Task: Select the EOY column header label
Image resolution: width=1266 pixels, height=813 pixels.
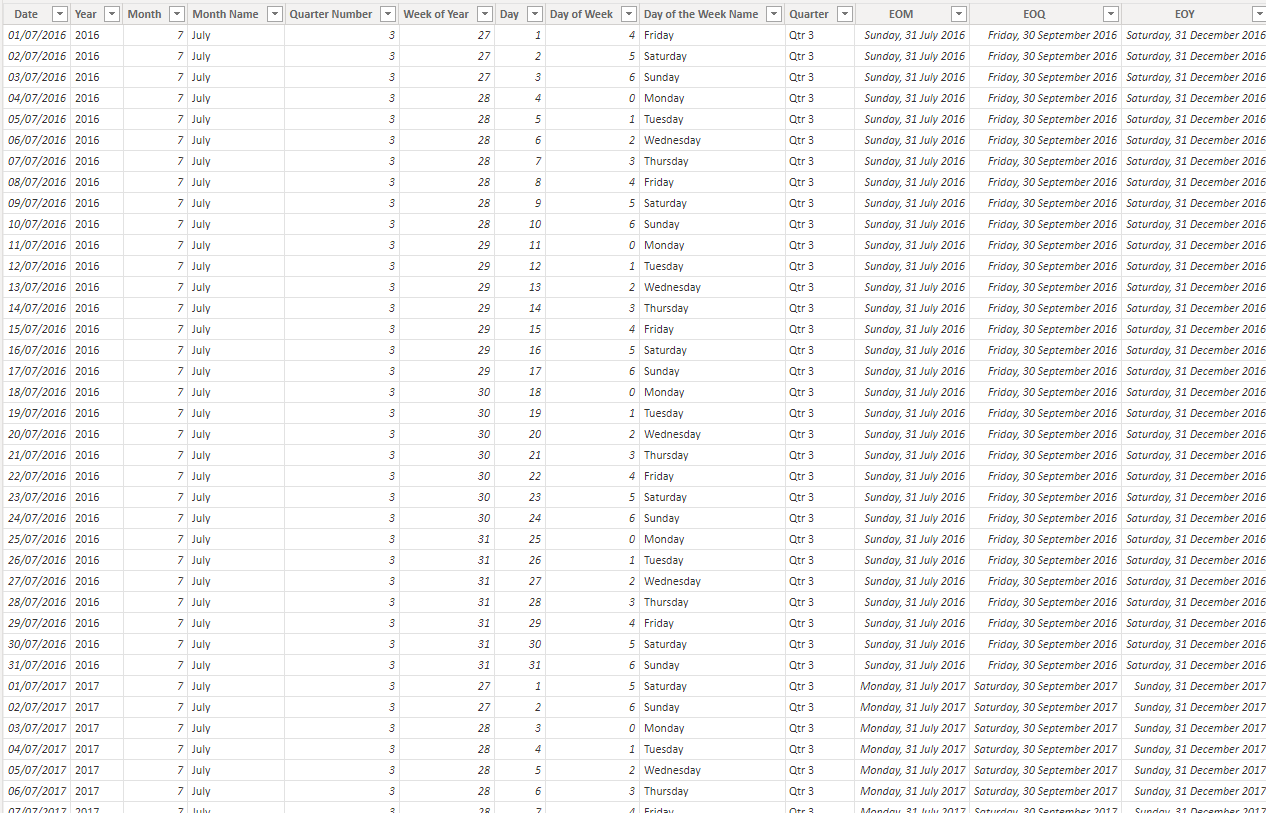Action: point(1185,14)
